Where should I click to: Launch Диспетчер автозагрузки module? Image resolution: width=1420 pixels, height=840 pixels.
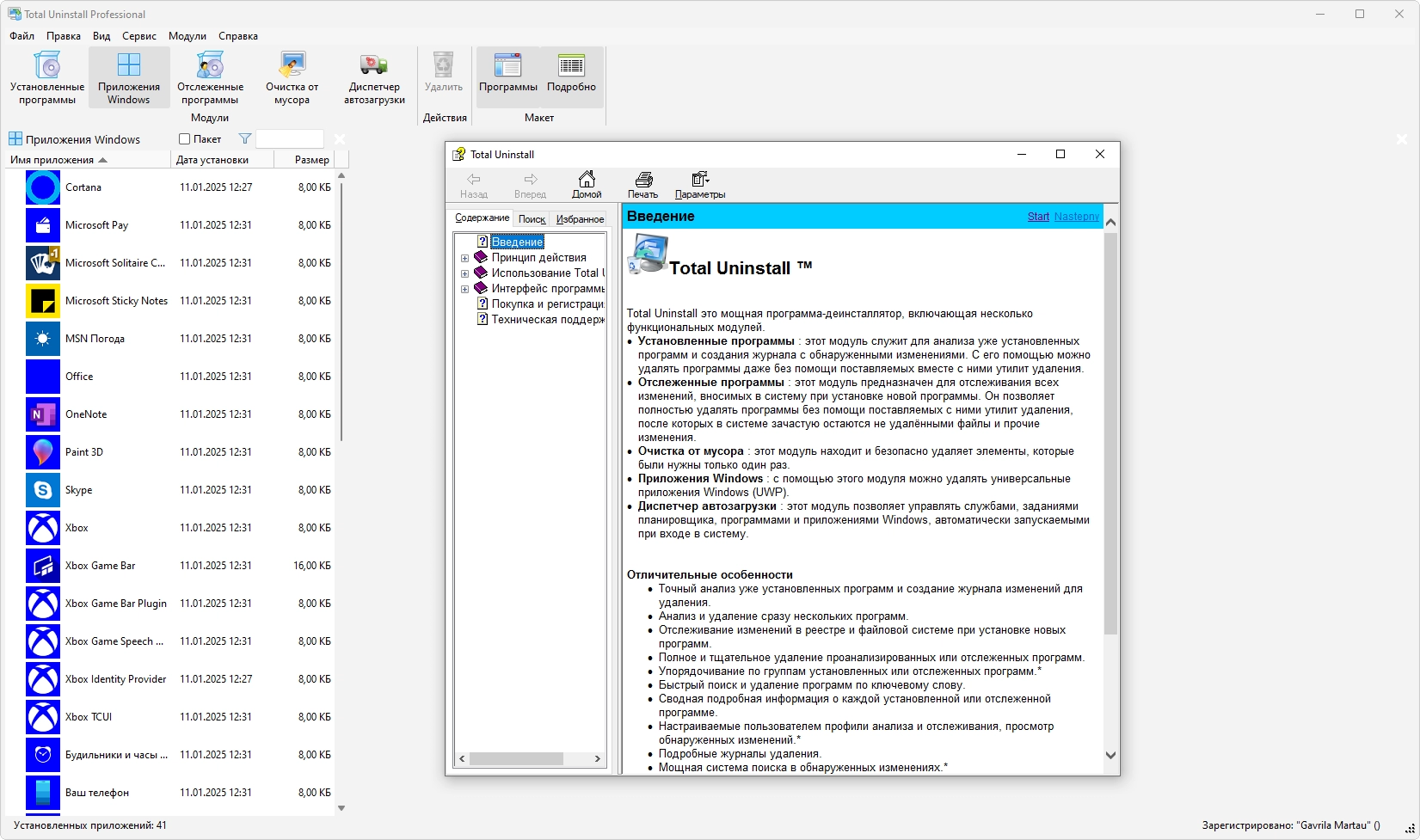tap(374, 77)
